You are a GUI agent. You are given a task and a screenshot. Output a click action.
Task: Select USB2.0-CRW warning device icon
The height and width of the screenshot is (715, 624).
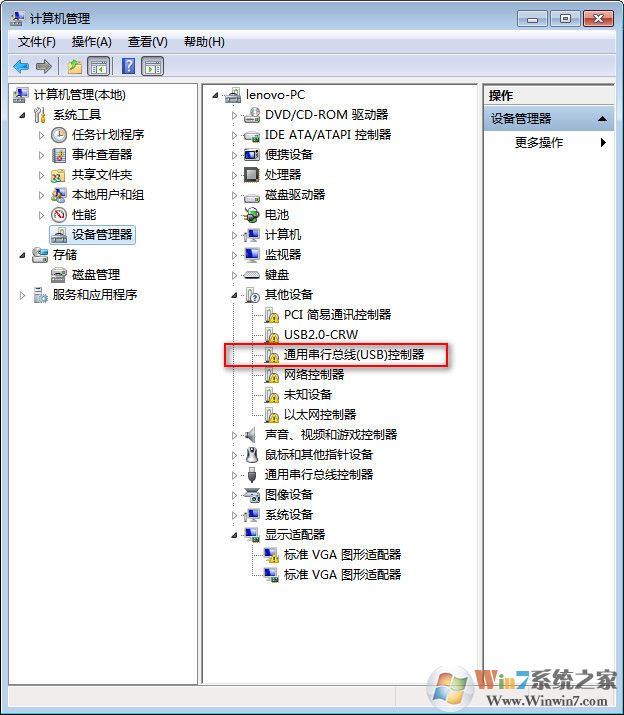(x=272, y=335)
